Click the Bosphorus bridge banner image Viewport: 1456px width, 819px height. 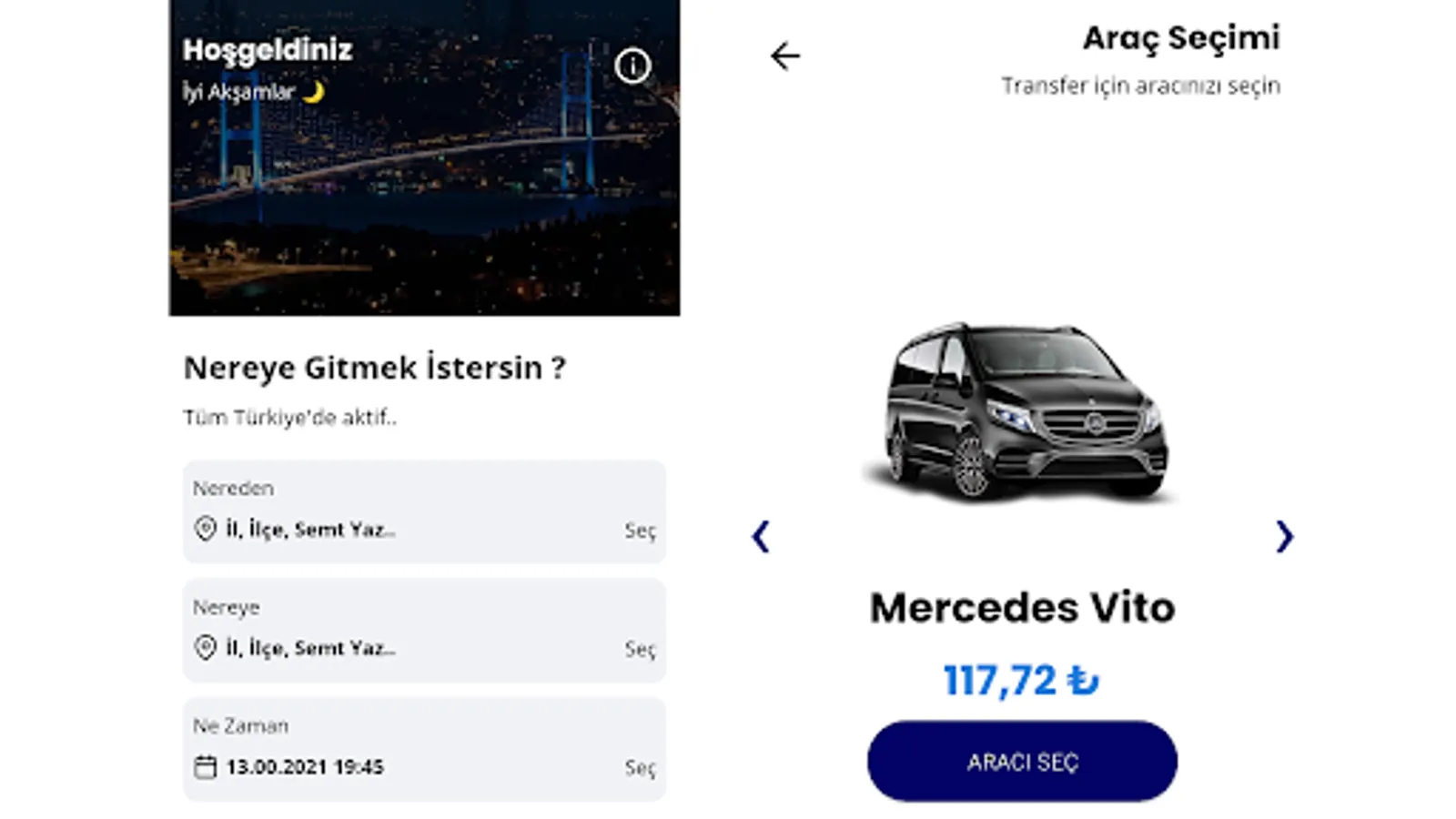point(424,157)
